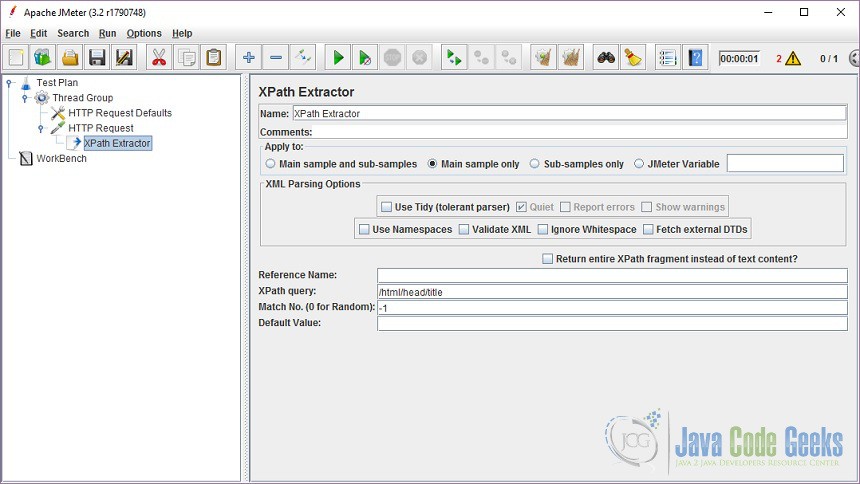Select Test Plan in the tree
The height and width of the screenshot is (484, 860).
pyautogui.click(x=57, y=82)
